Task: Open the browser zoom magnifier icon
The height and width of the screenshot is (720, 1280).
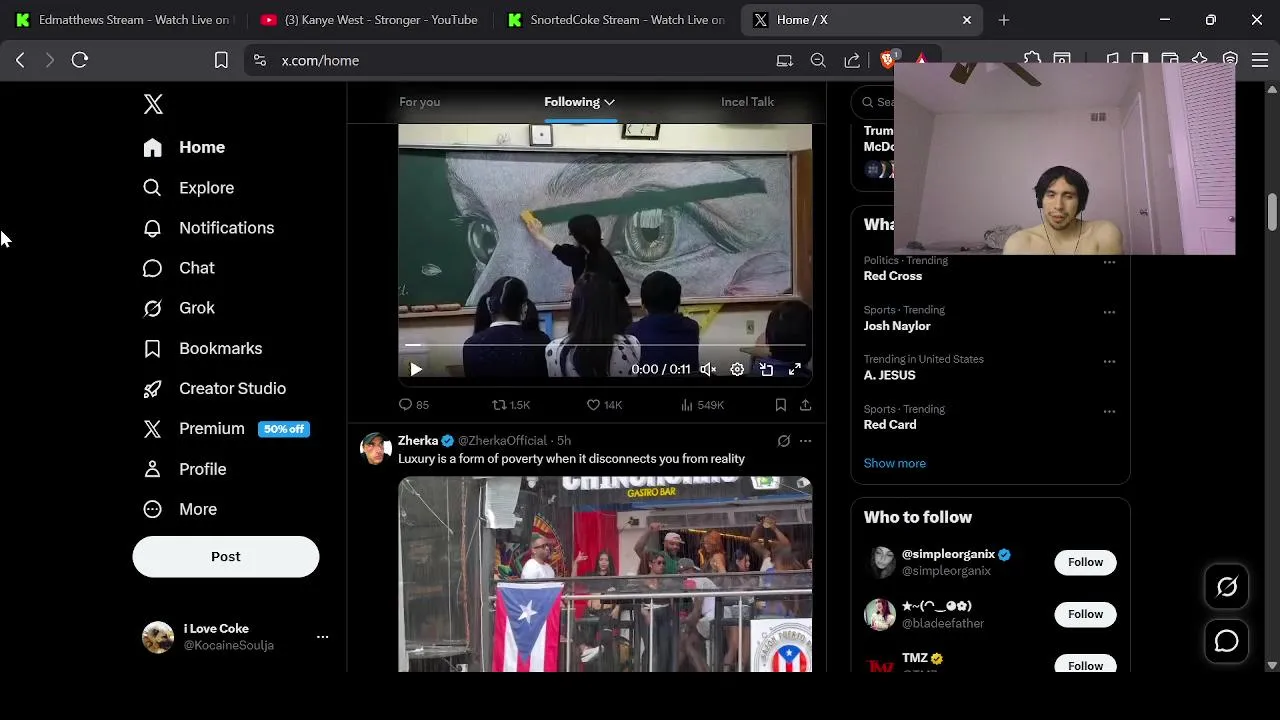Action: (x=818, y=60)
